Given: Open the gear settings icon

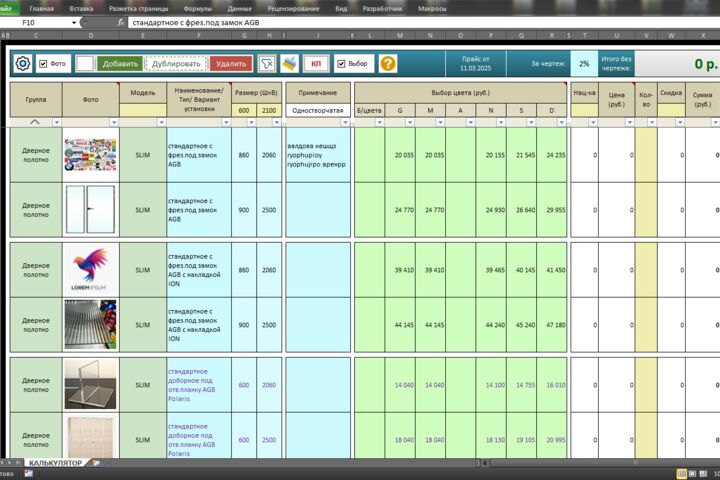Looking at the screenshot, I should coord(22,63).
